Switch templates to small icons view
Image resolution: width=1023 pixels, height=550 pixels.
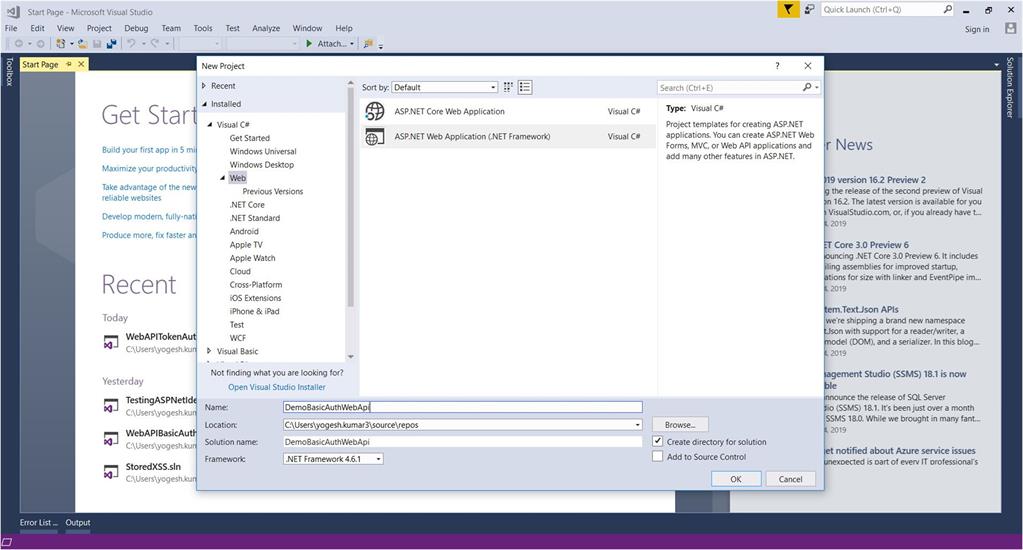[x=508, y=87]
